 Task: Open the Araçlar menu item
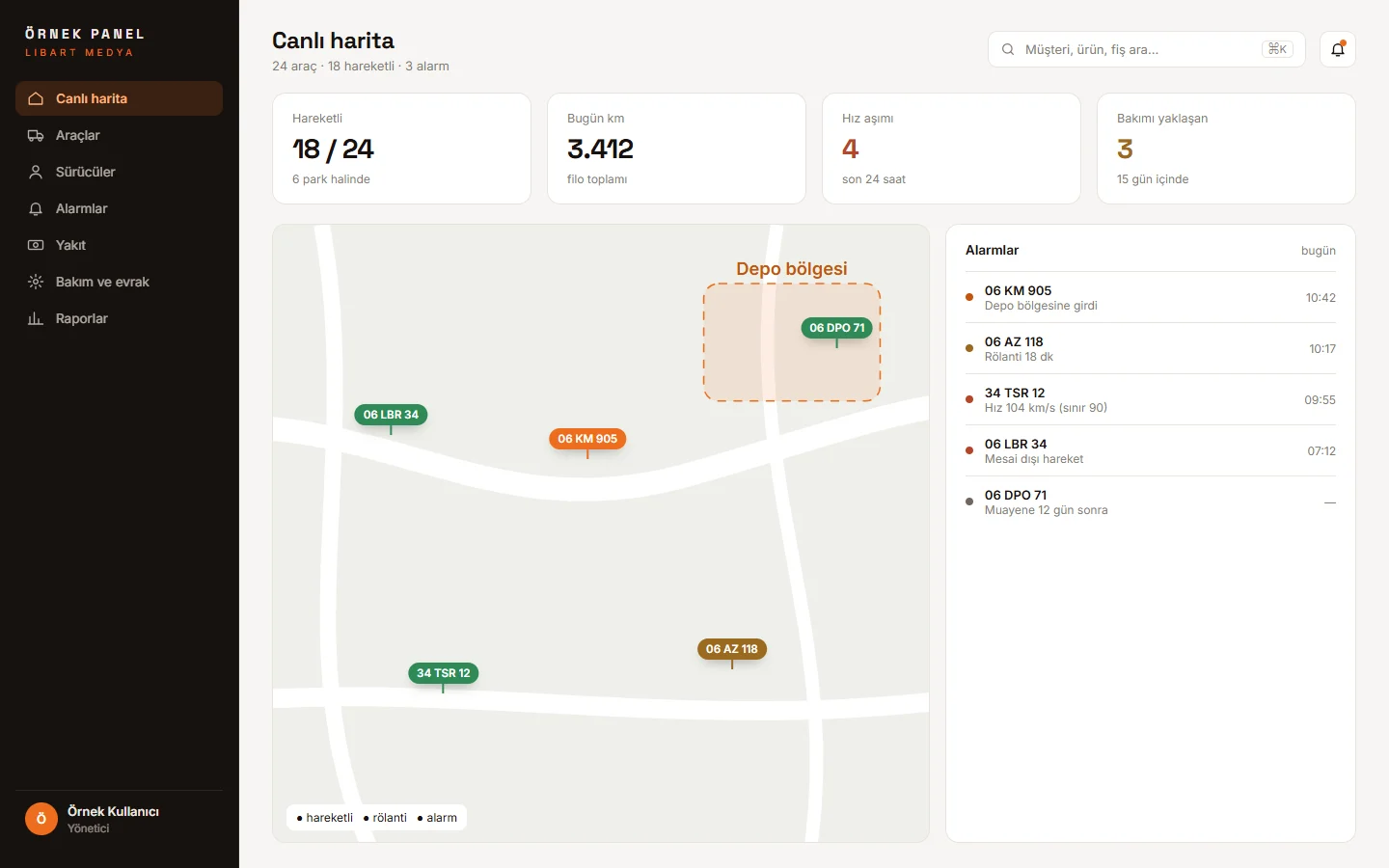pyautogui.click(x=119, y=135)
